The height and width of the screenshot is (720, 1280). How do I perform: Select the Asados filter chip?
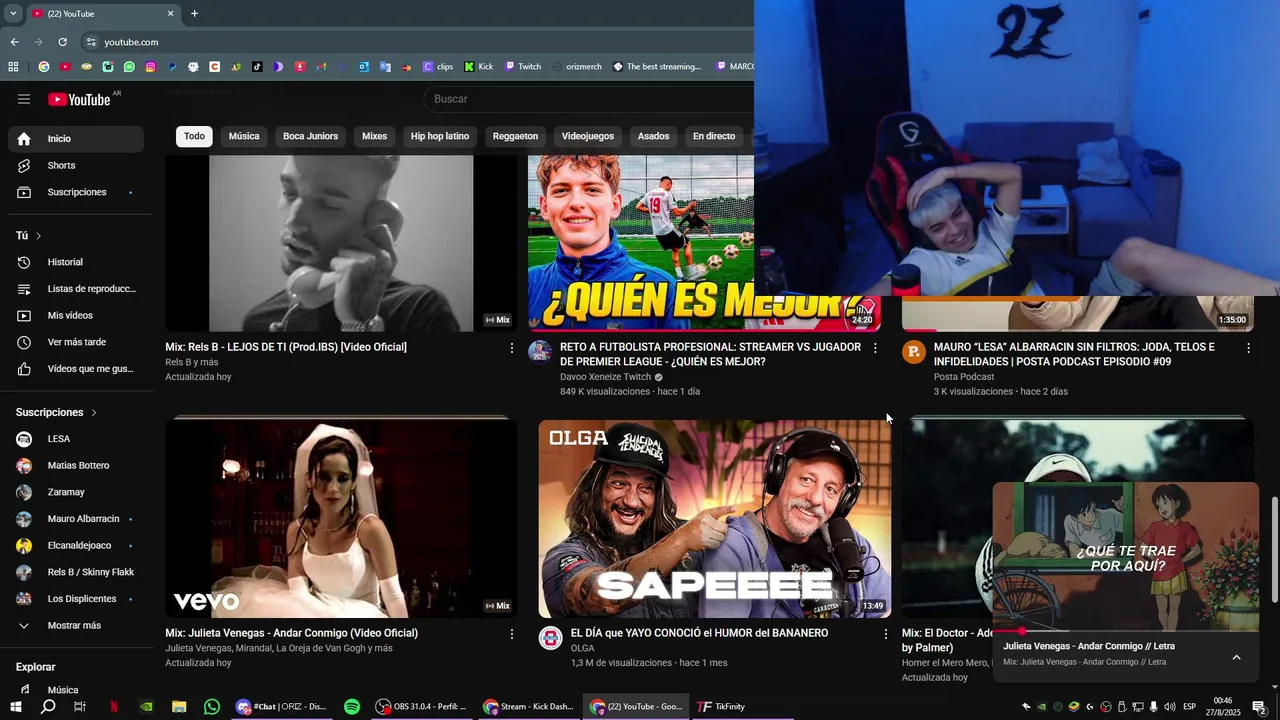click(x=653, y=136)
